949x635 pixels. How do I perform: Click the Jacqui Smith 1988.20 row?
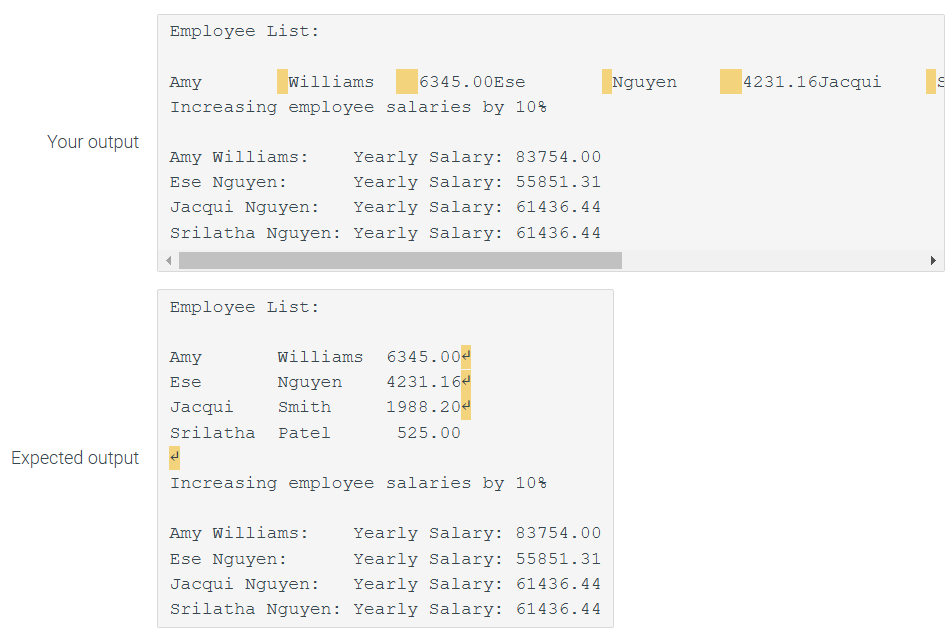click(x=320, y=406)
